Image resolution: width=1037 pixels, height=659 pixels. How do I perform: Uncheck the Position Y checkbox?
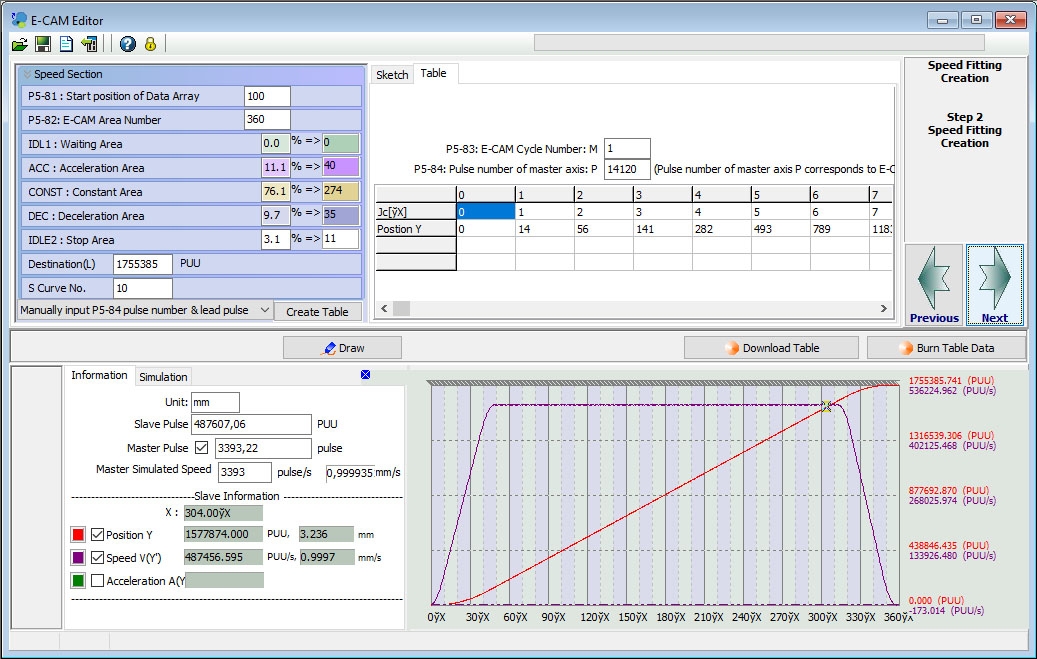(x=97, y=534)
